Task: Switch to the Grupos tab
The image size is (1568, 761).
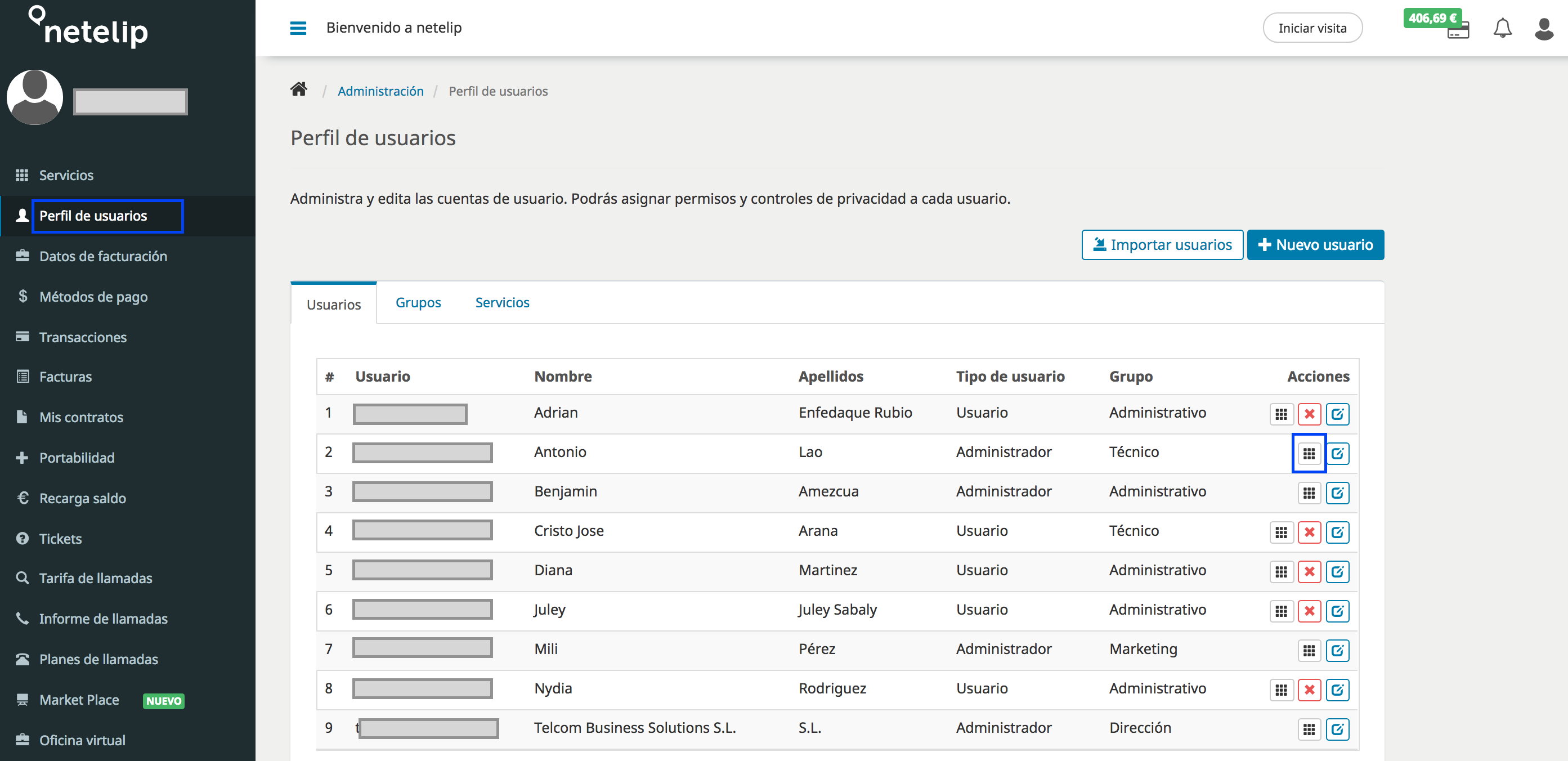Action: click(x=418, y=302)
